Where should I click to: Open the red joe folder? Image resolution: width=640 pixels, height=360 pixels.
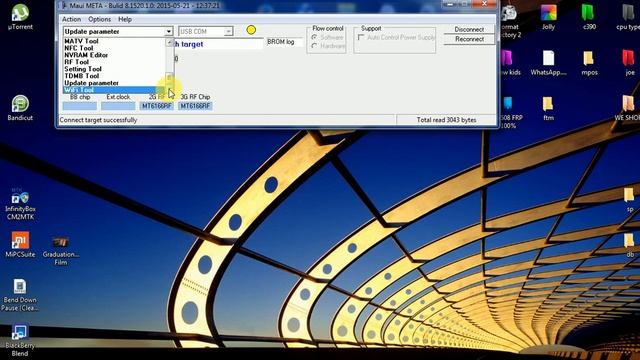[629, 63]
